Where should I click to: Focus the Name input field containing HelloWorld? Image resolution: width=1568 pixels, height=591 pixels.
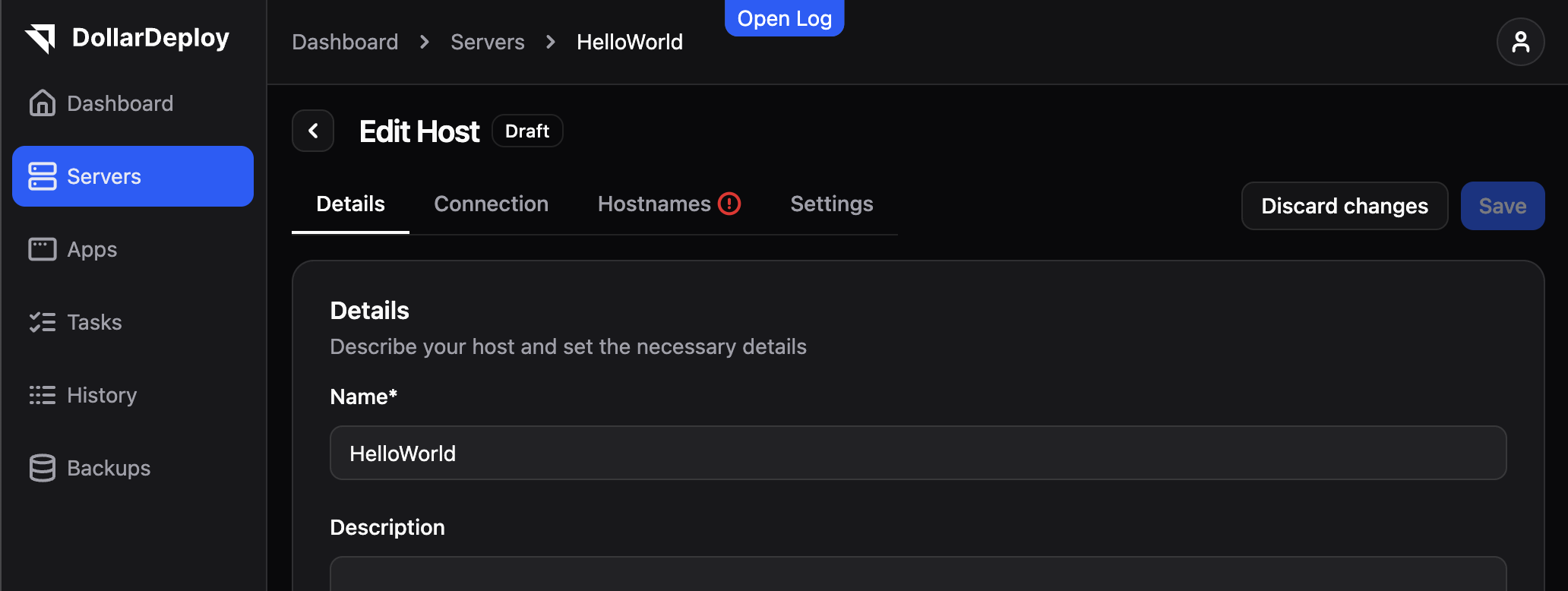click(918, 454)
